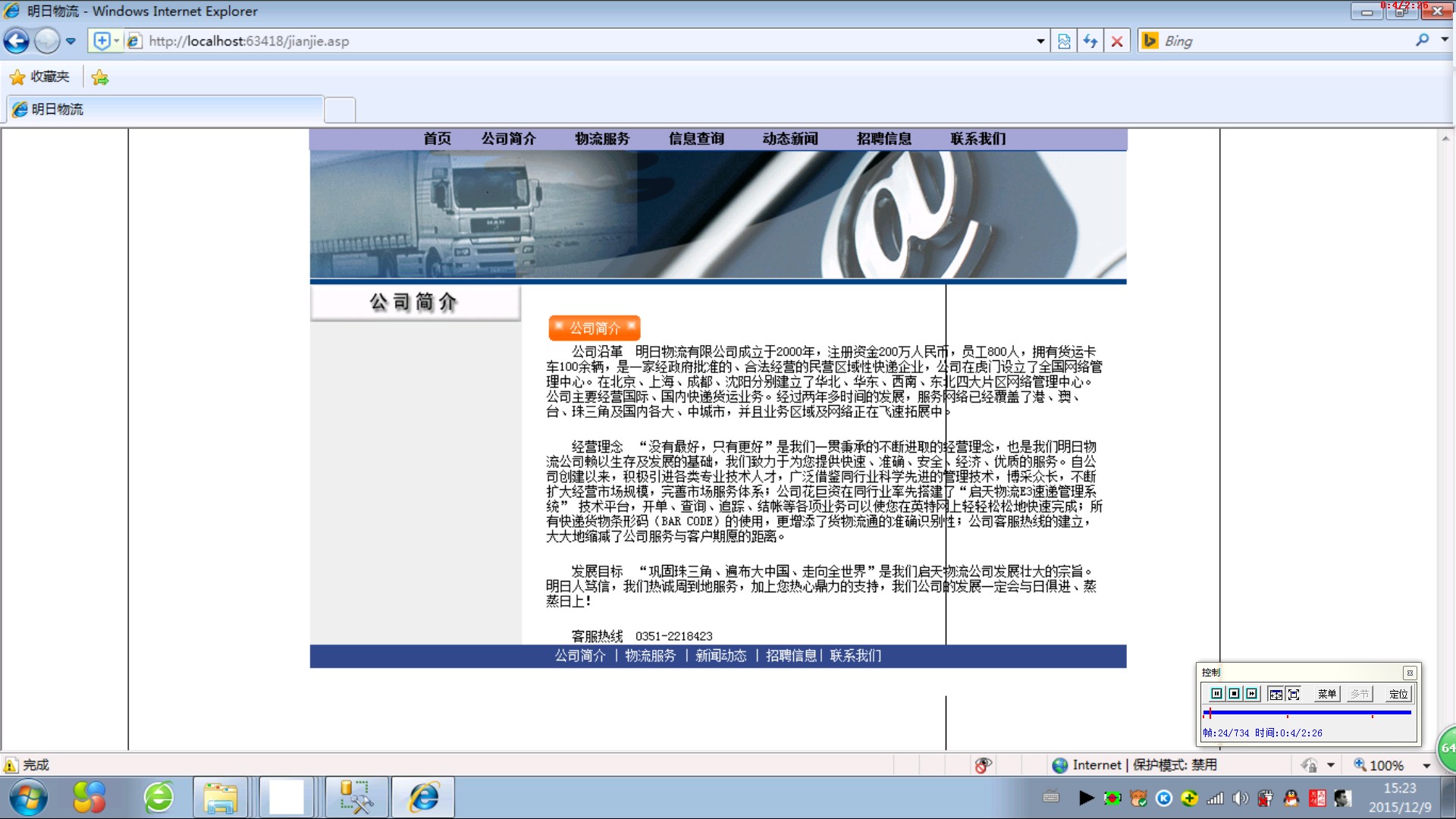Close the 控制 panel

pyautogui.click(x=1410, y=673)
